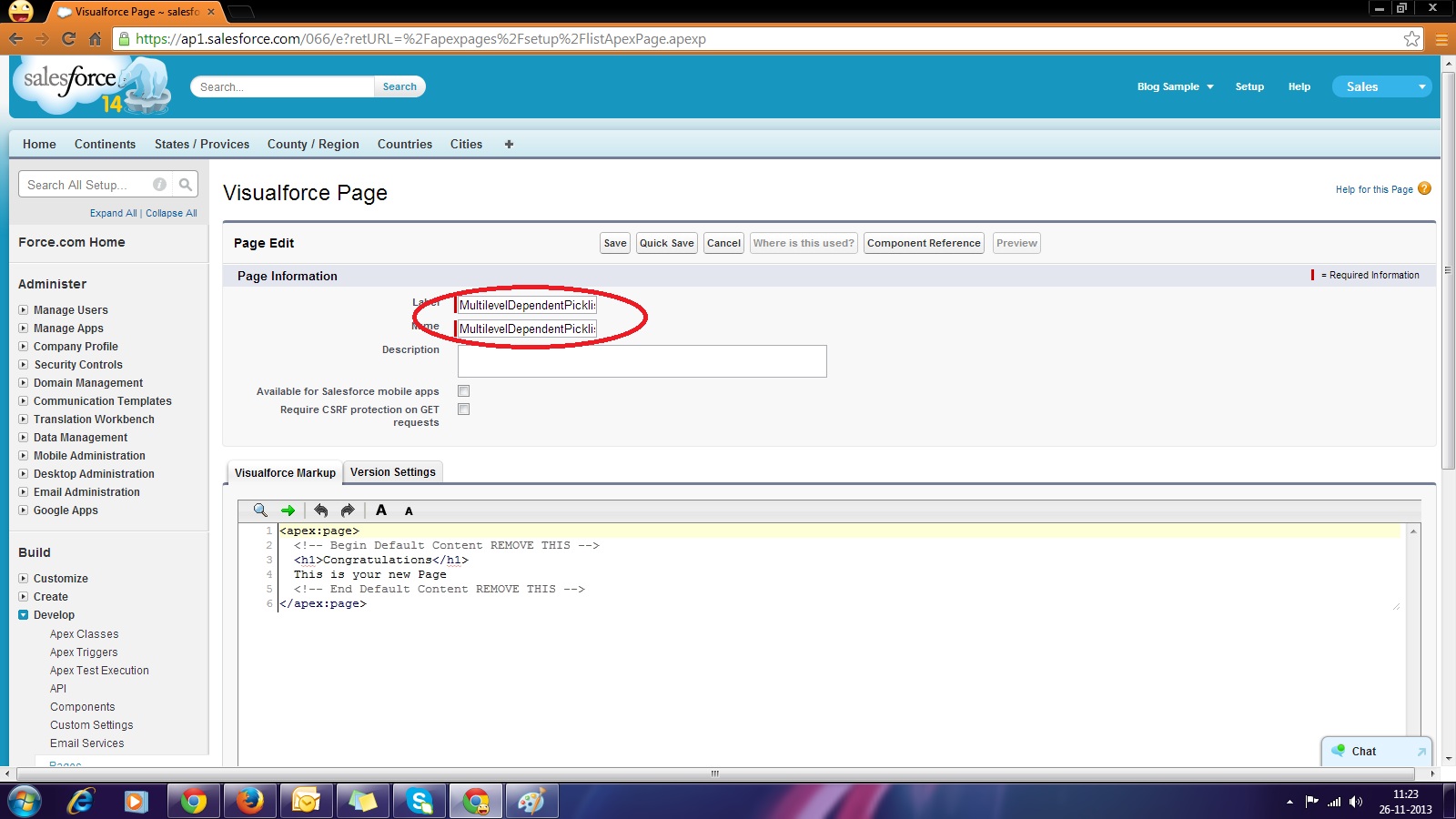Click the Expand All link
The width and height of the screenshot is (1456, 819).
[114, 213]
